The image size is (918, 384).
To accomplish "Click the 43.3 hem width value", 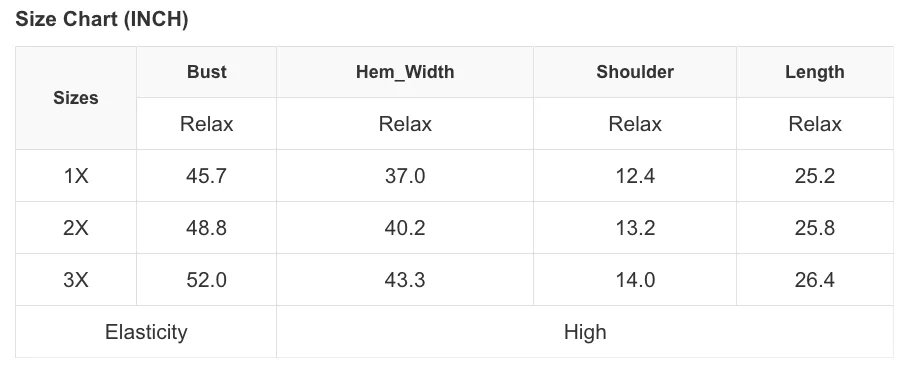I will pyautogui.click(x=405, y=280).
